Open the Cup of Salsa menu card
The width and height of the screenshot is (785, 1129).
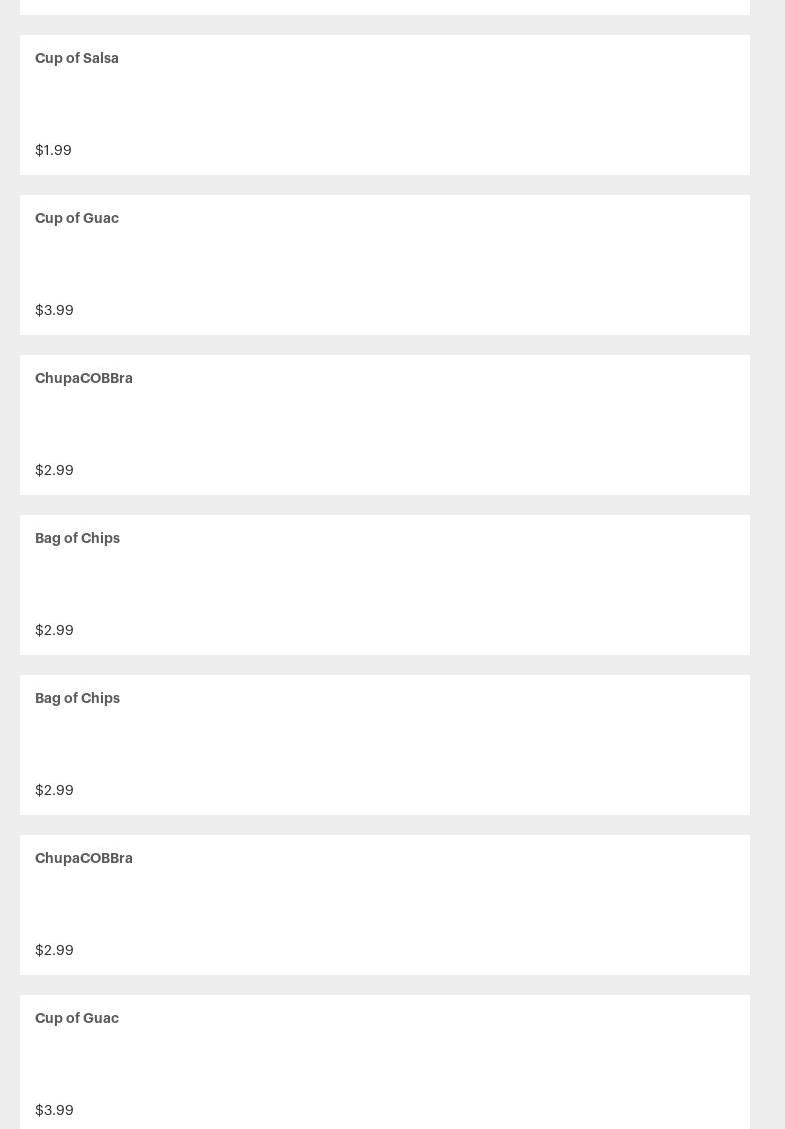(385, 105)
